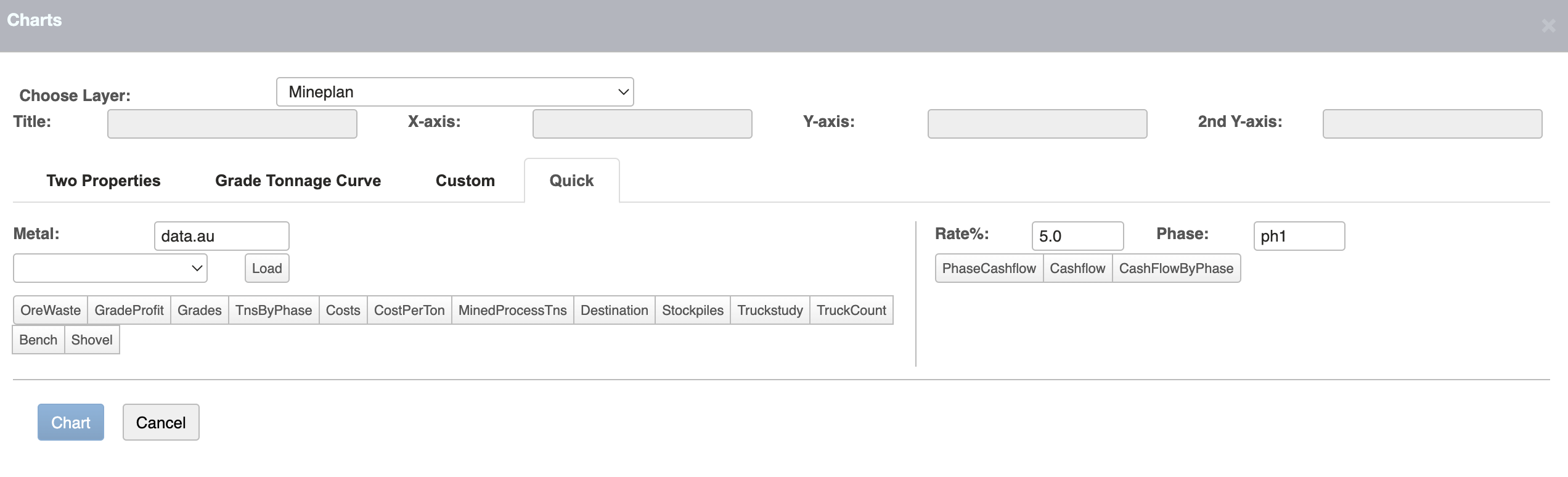Screen dimensions: 1568x477
Task: Pick the Stockpiles chart button
Action: click(692, 310)
